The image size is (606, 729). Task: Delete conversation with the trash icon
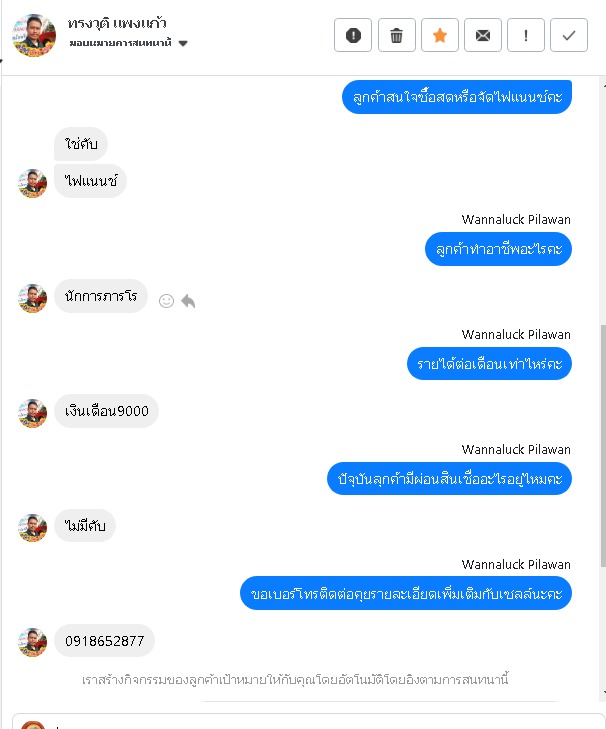396,35
